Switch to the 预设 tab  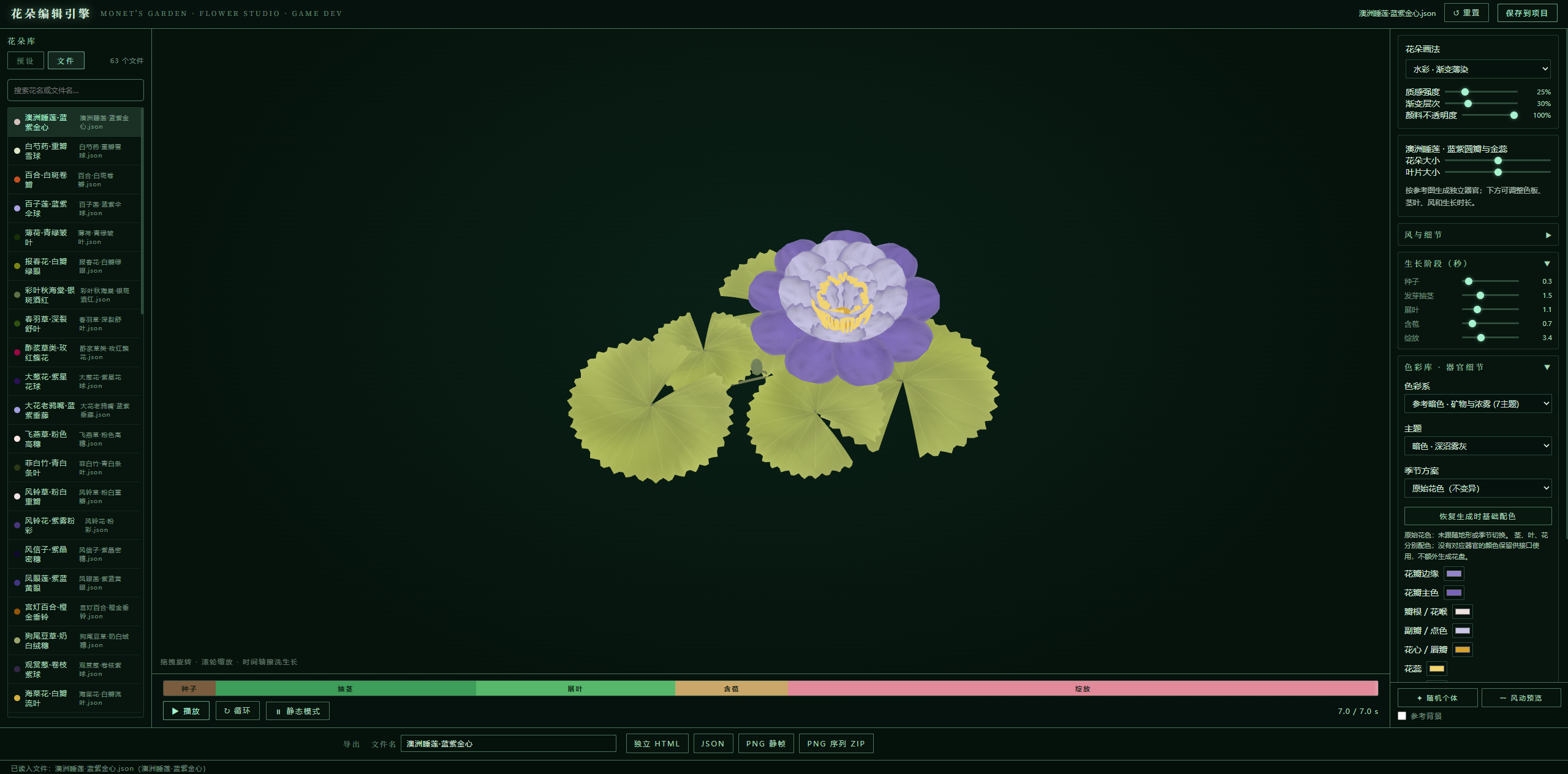(26, 61)
